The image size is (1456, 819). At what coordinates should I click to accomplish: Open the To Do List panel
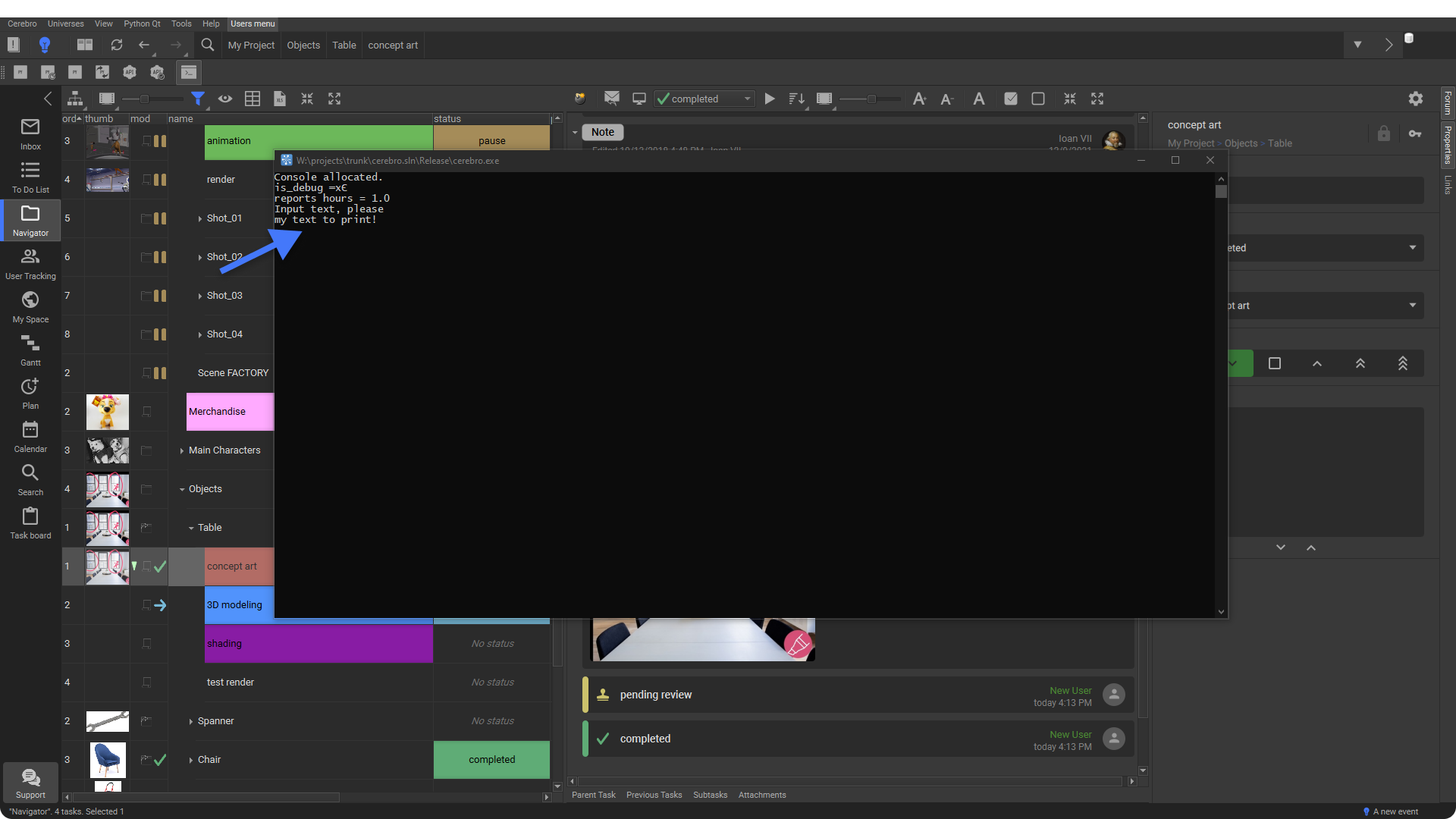30,177
